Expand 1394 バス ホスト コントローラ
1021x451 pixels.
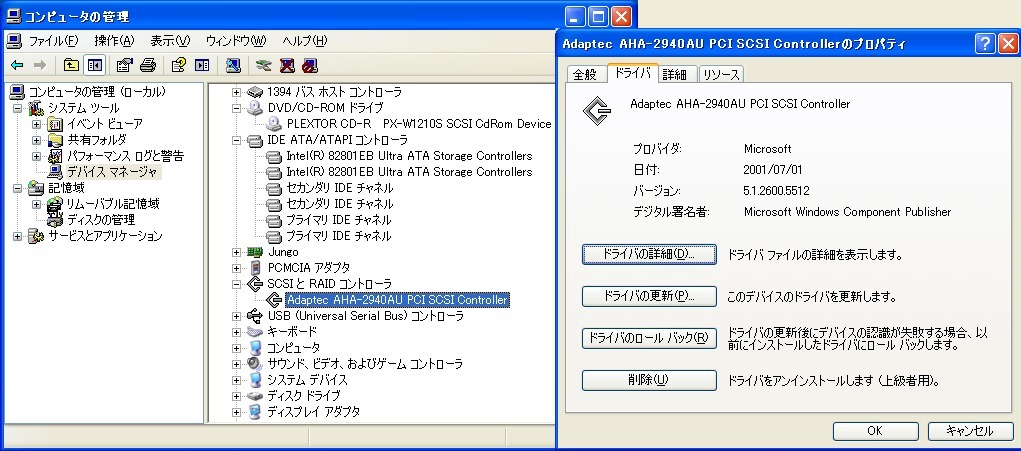(x=236, y=92)
